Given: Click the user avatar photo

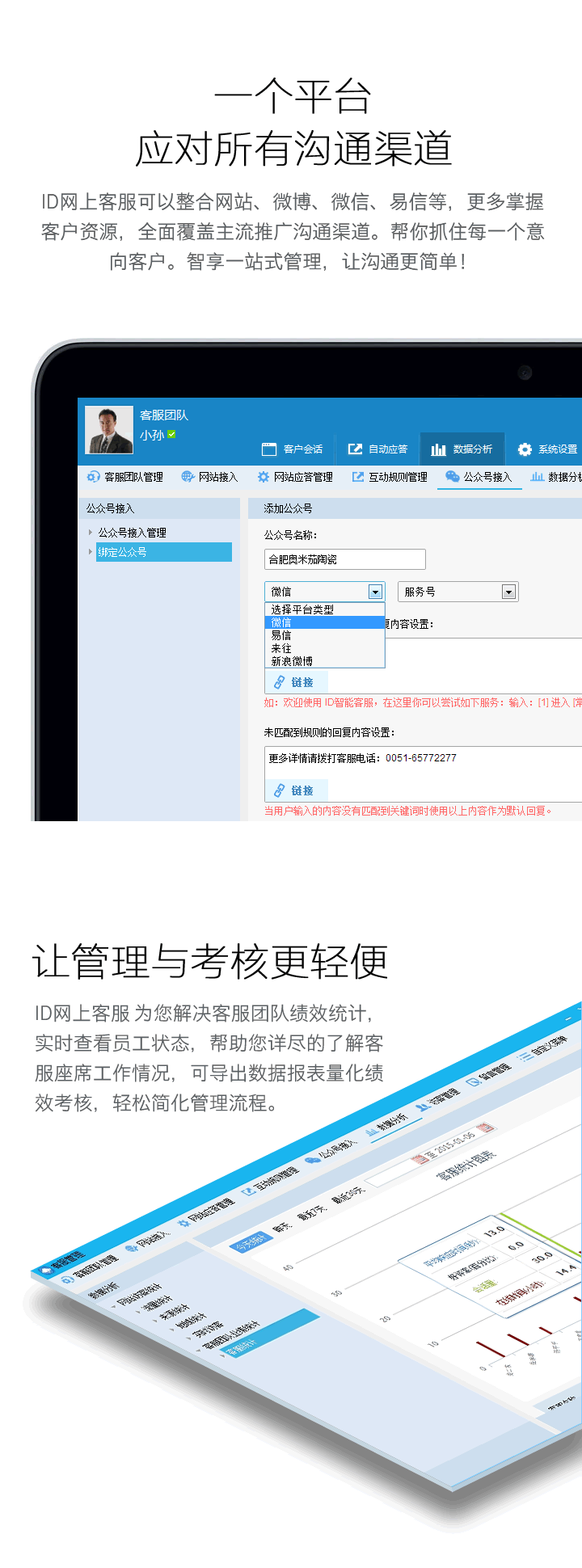Looking at the screenshot, I should point(109,430).
